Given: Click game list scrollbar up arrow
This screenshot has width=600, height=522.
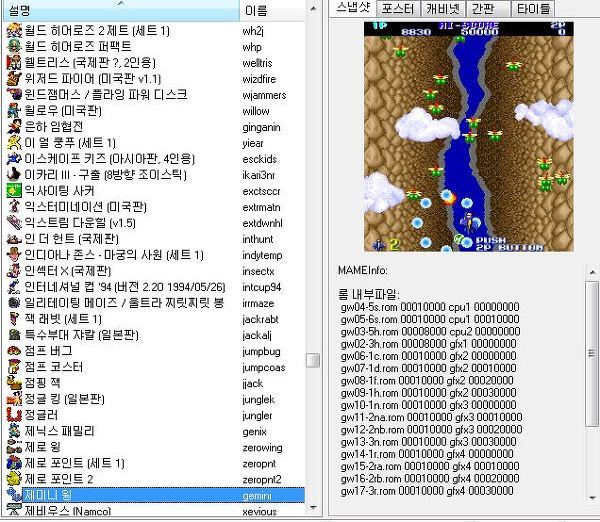Looking at the screenshot, I should 313,8.
